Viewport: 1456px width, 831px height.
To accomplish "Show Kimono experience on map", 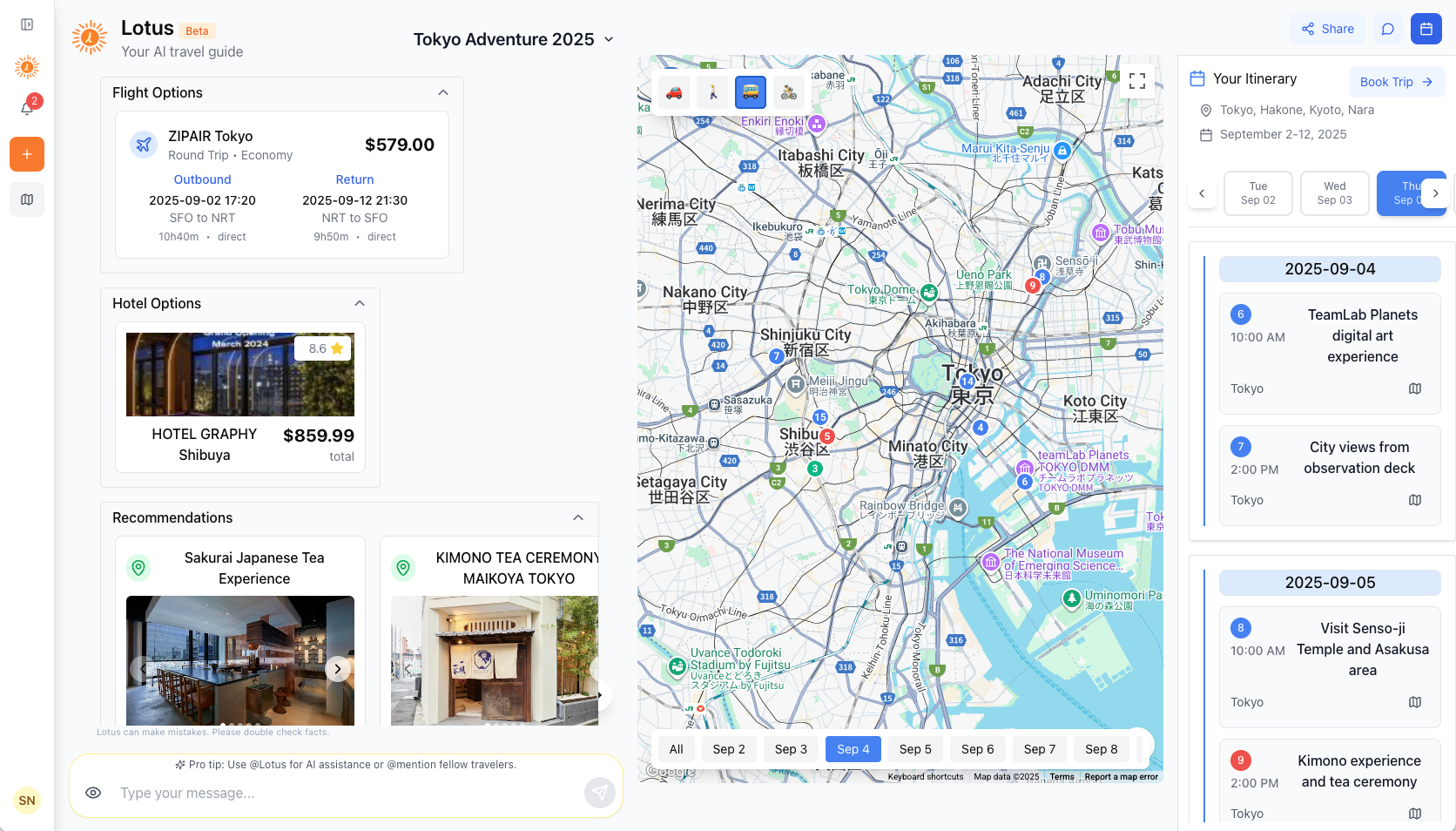I will tap(1415, 814).
